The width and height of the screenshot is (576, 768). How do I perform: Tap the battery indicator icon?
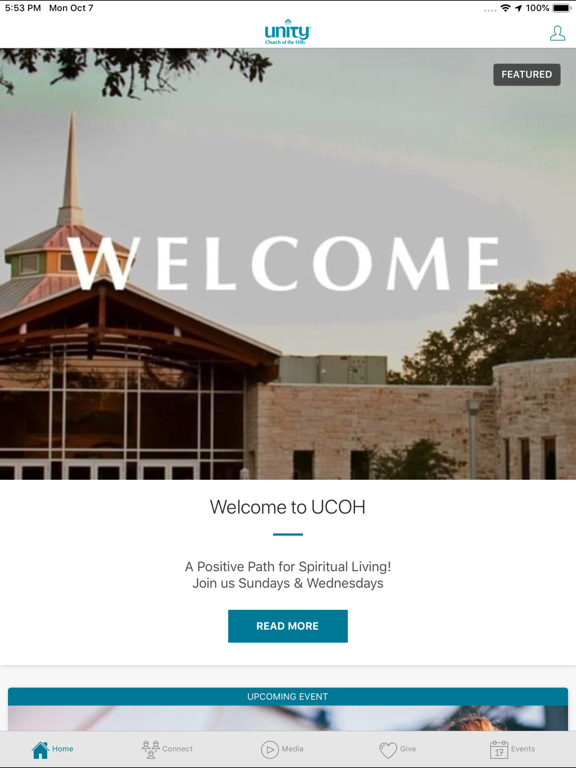pyautogui.click(x=561, y=8)
